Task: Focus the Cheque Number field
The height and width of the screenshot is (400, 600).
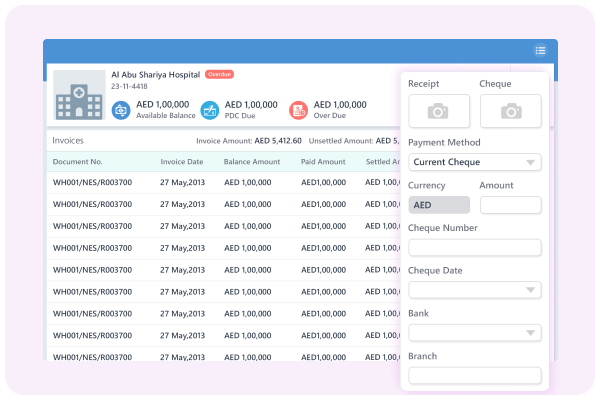Action: click(x=475, y=247)
